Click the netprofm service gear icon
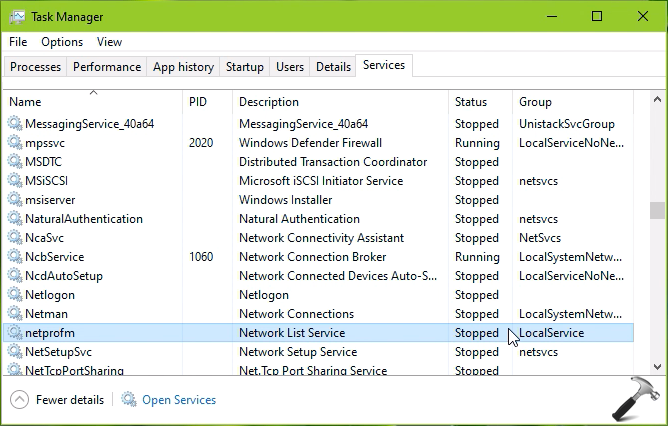 pos(15,333)
